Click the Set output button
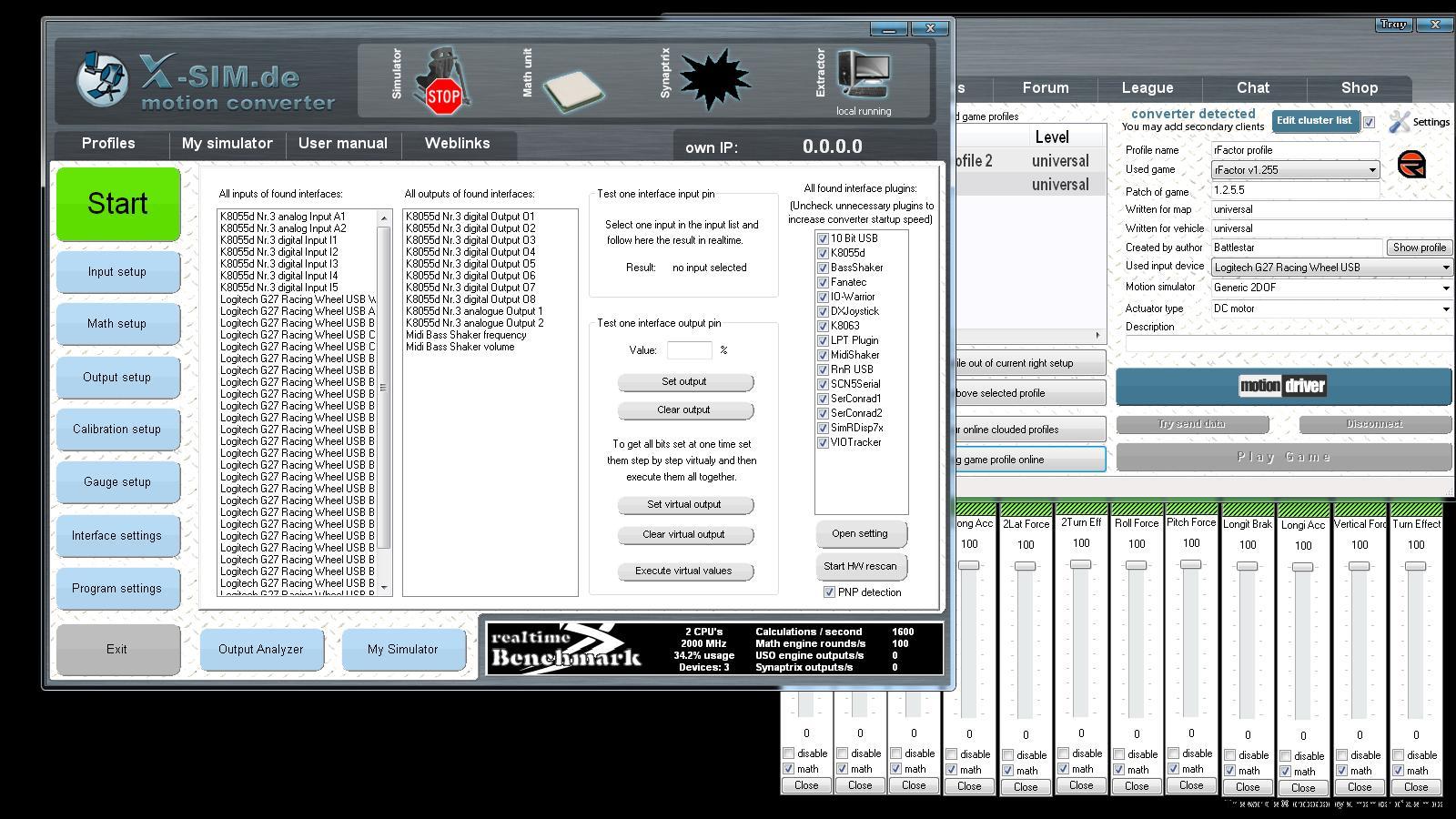Image resolution: width=1456 pixels, height=819 pixels. 684,382
